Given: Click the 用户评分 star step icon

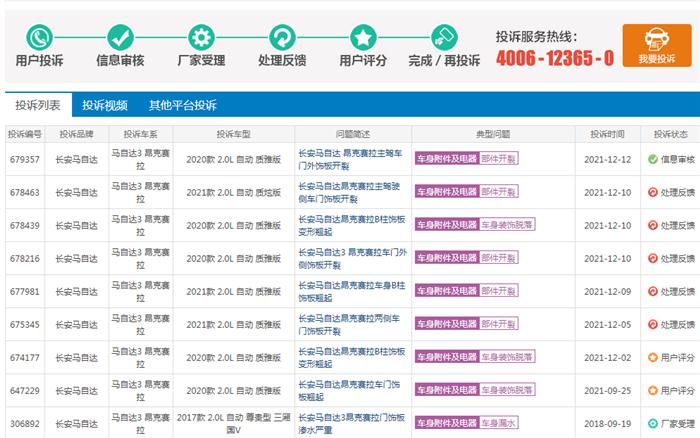Looking at the screenshot, I should (x=363, y=38).
